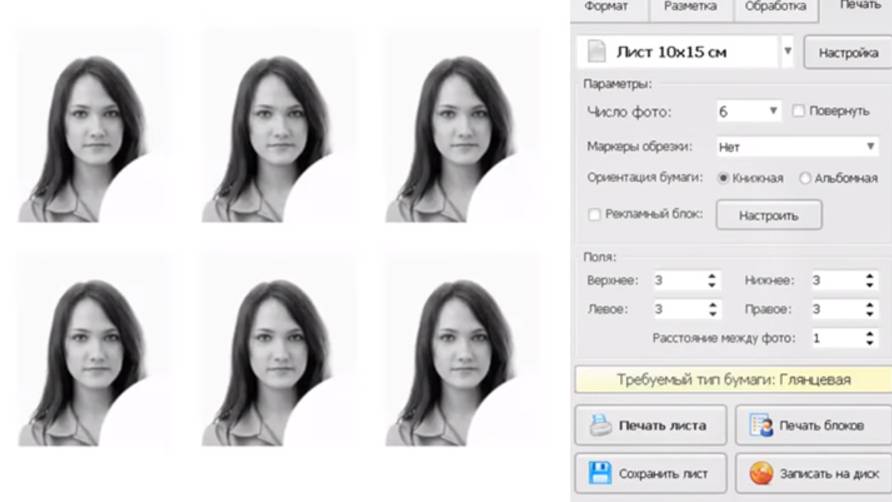
Task: Open the Лист 10x15 см format dropdown
Action: 787,51
